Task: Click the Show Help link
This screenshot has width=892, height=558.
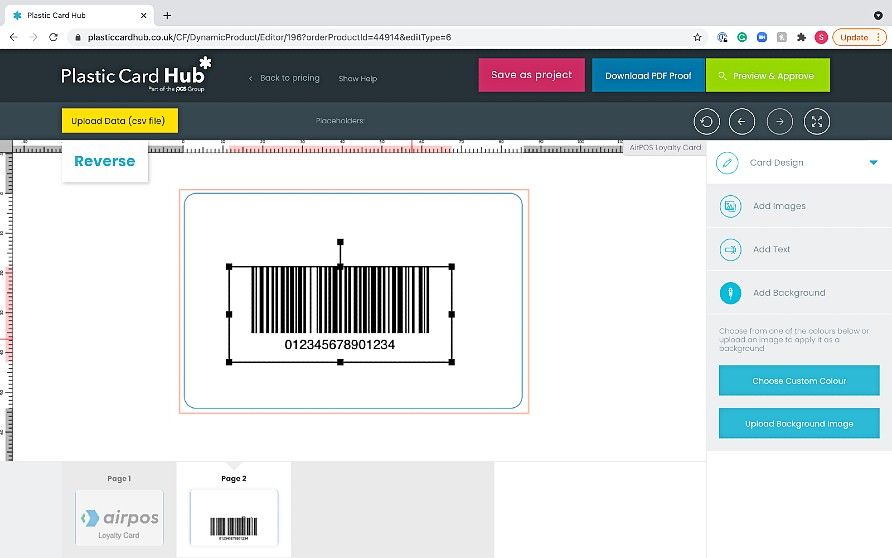Action: [x=357, y=78]
